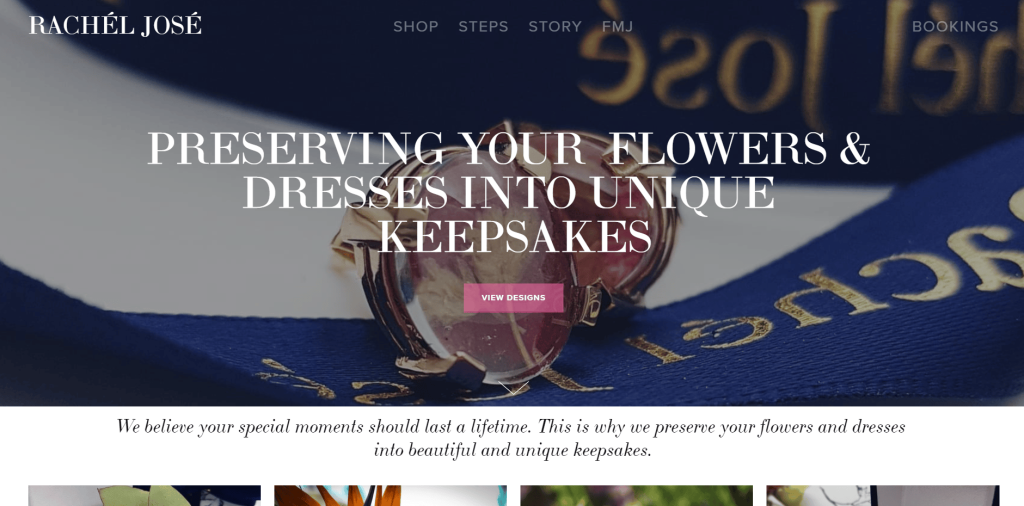The image size is (1024, 506).
Task: Open the SHOP menu item
Action: (x=415, y=27)
